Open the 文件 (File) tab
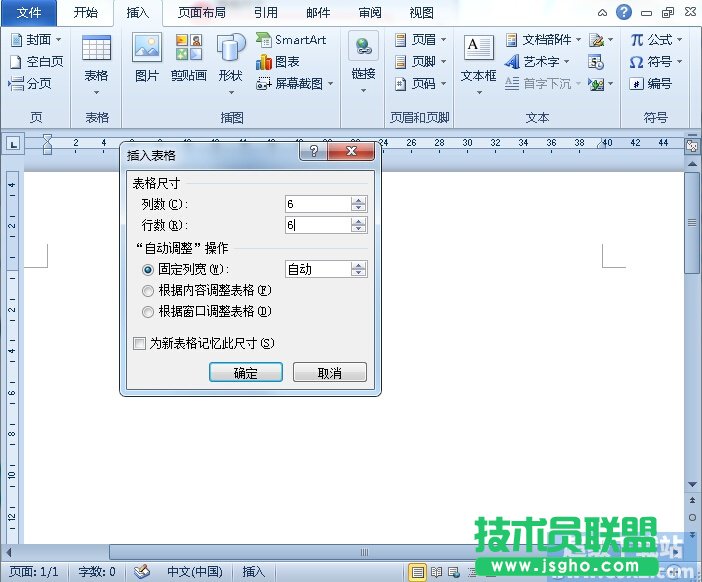Image resolution: width=702 pixels, height=582 pixels. [30, 13]
